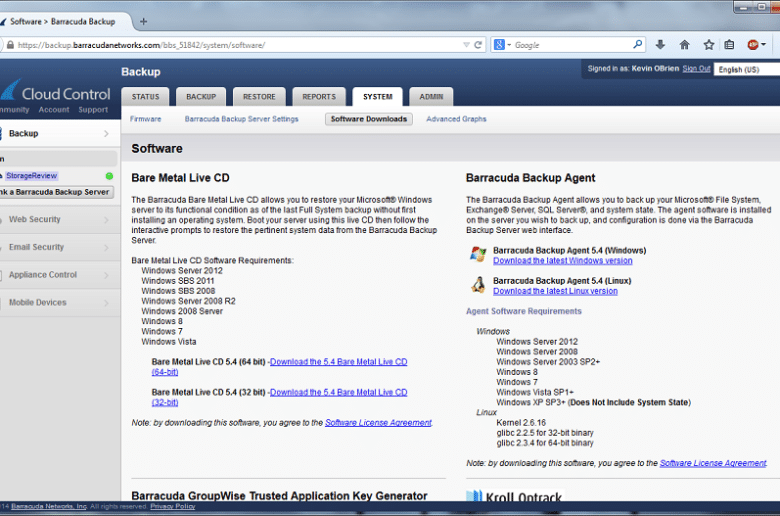Click the Kernel 2.6.16 requirement line
Image resolution: width=780 pixels, height=516 pixels.
pos(521,422)
